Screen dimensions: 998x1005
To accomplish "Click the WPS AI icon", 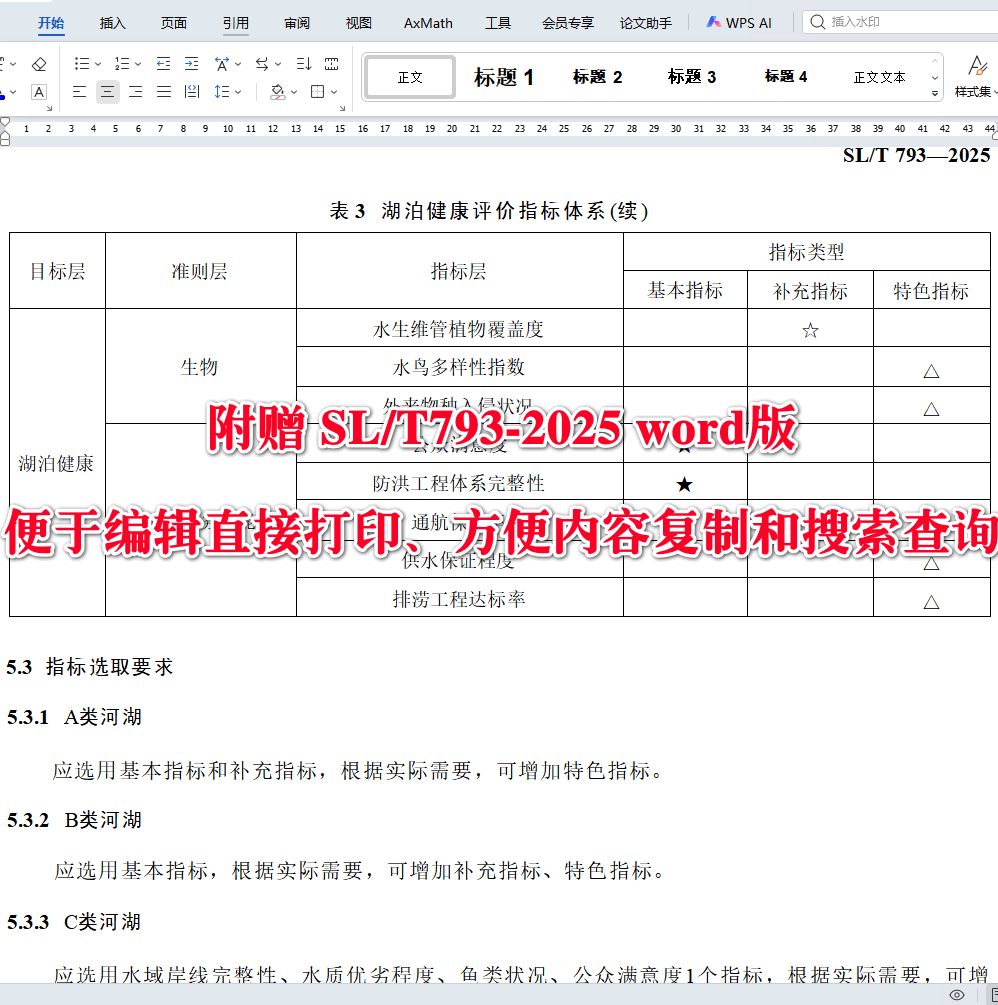I will (713, 22).
